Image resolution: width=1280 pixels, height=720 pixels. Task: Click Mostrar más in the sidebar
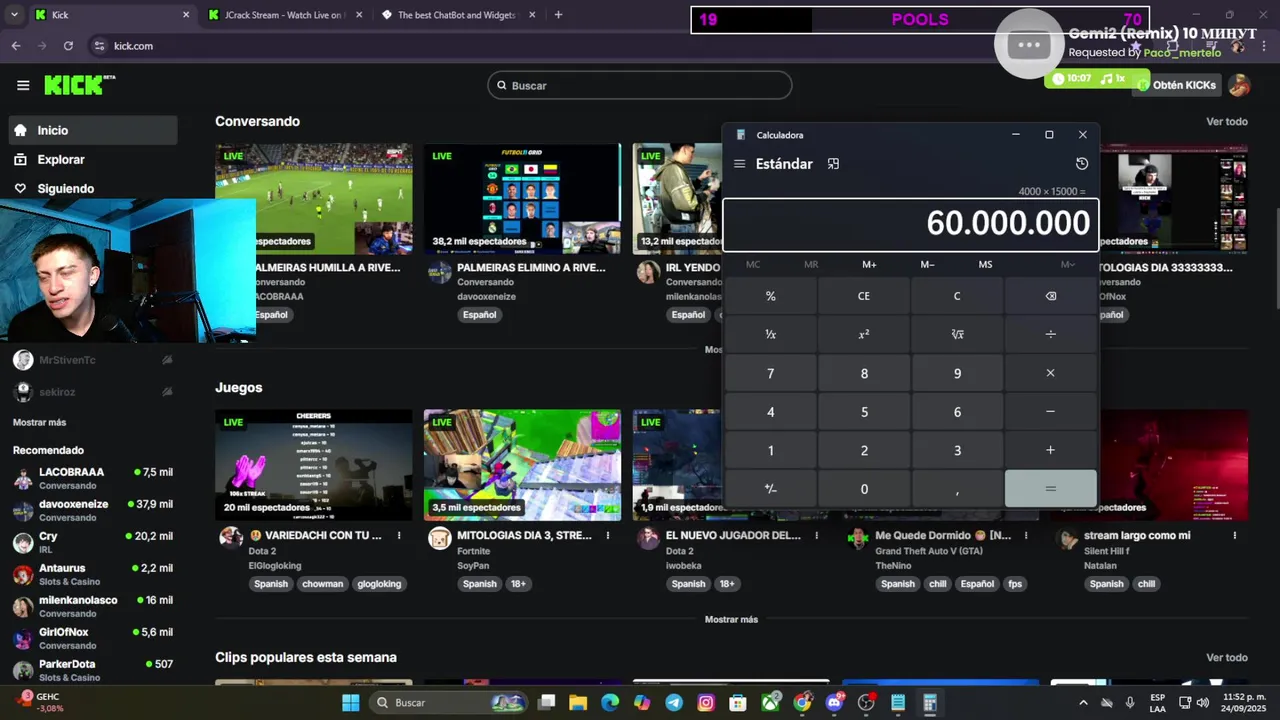point(39,422)
